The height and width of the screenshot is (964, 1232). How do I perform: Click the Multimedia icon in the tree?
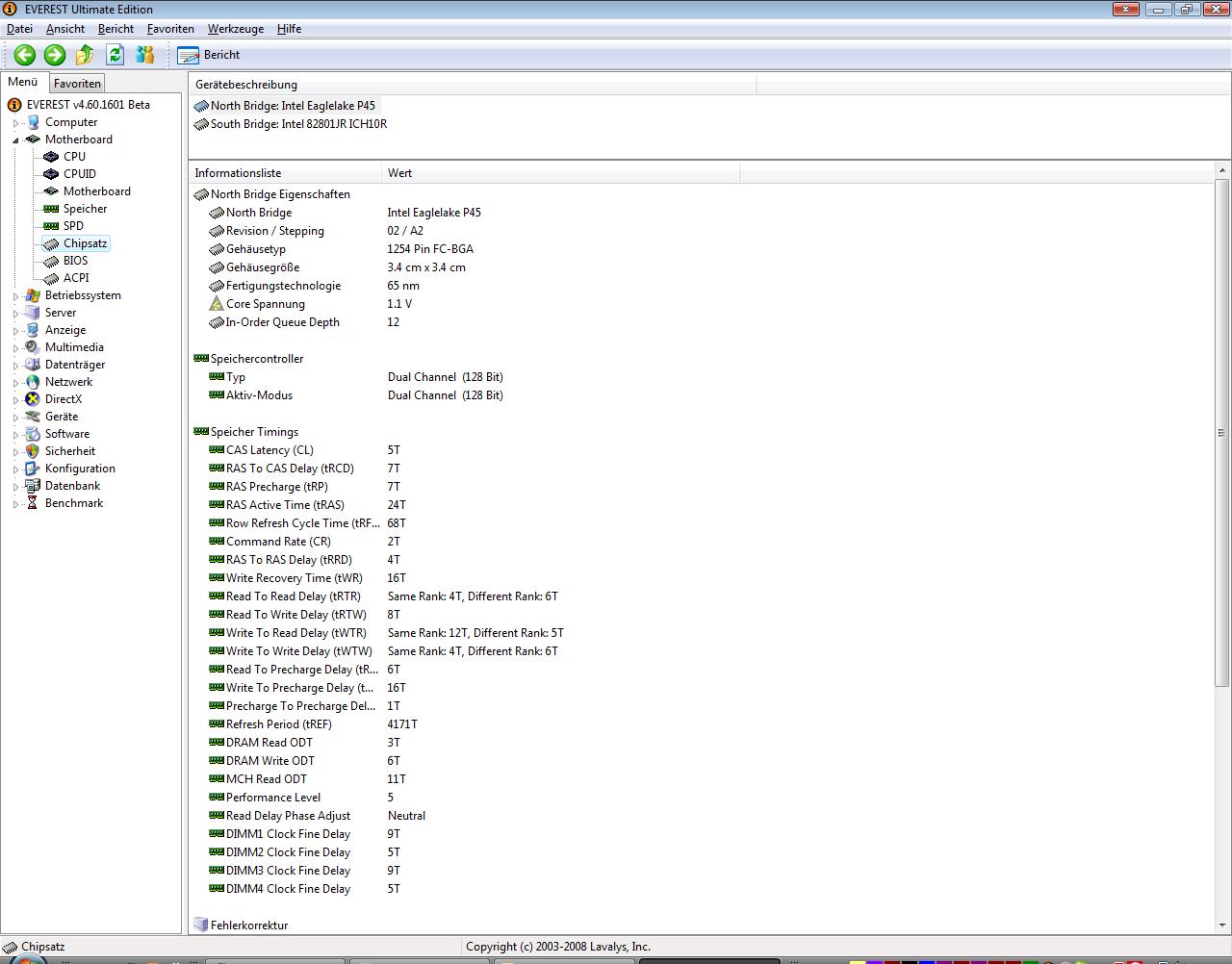click(33, 347)
